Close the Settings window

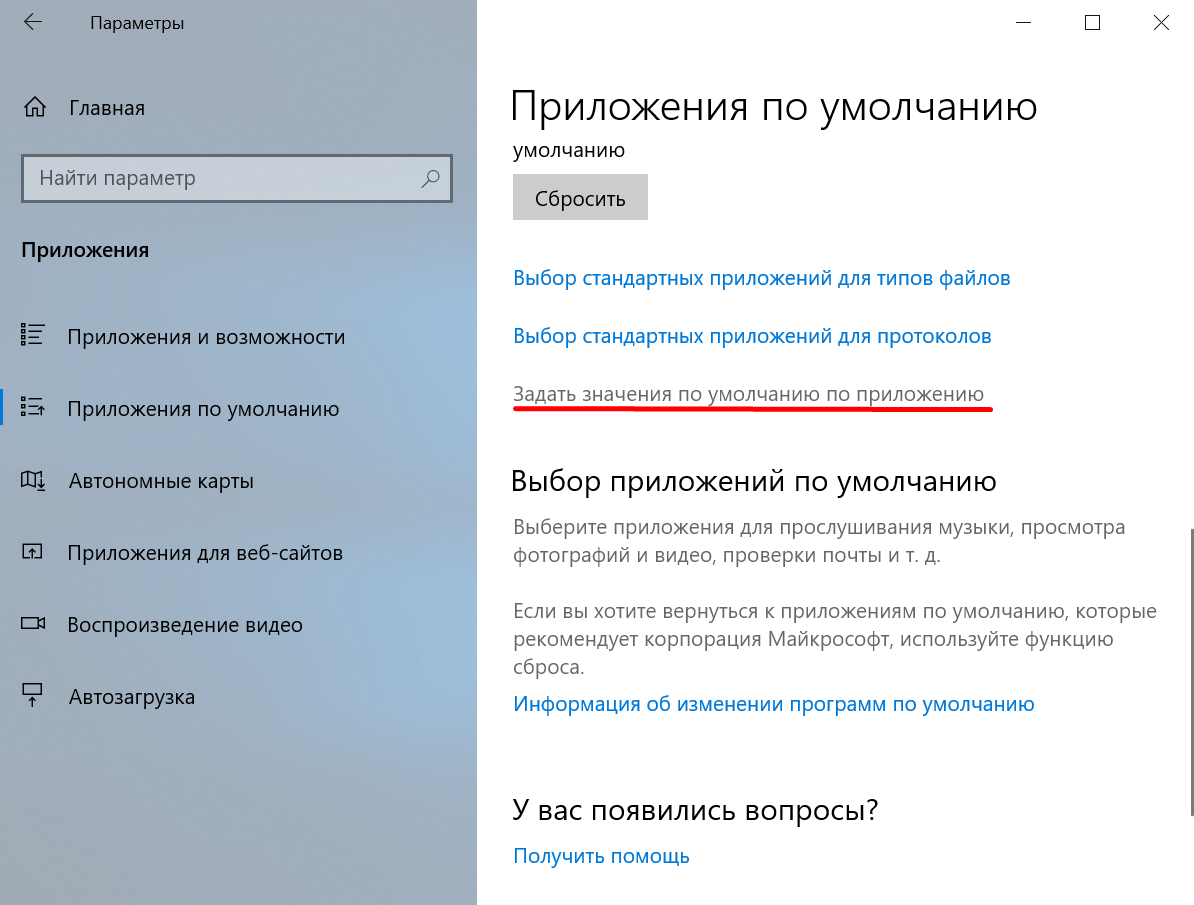coord(1160,23)
